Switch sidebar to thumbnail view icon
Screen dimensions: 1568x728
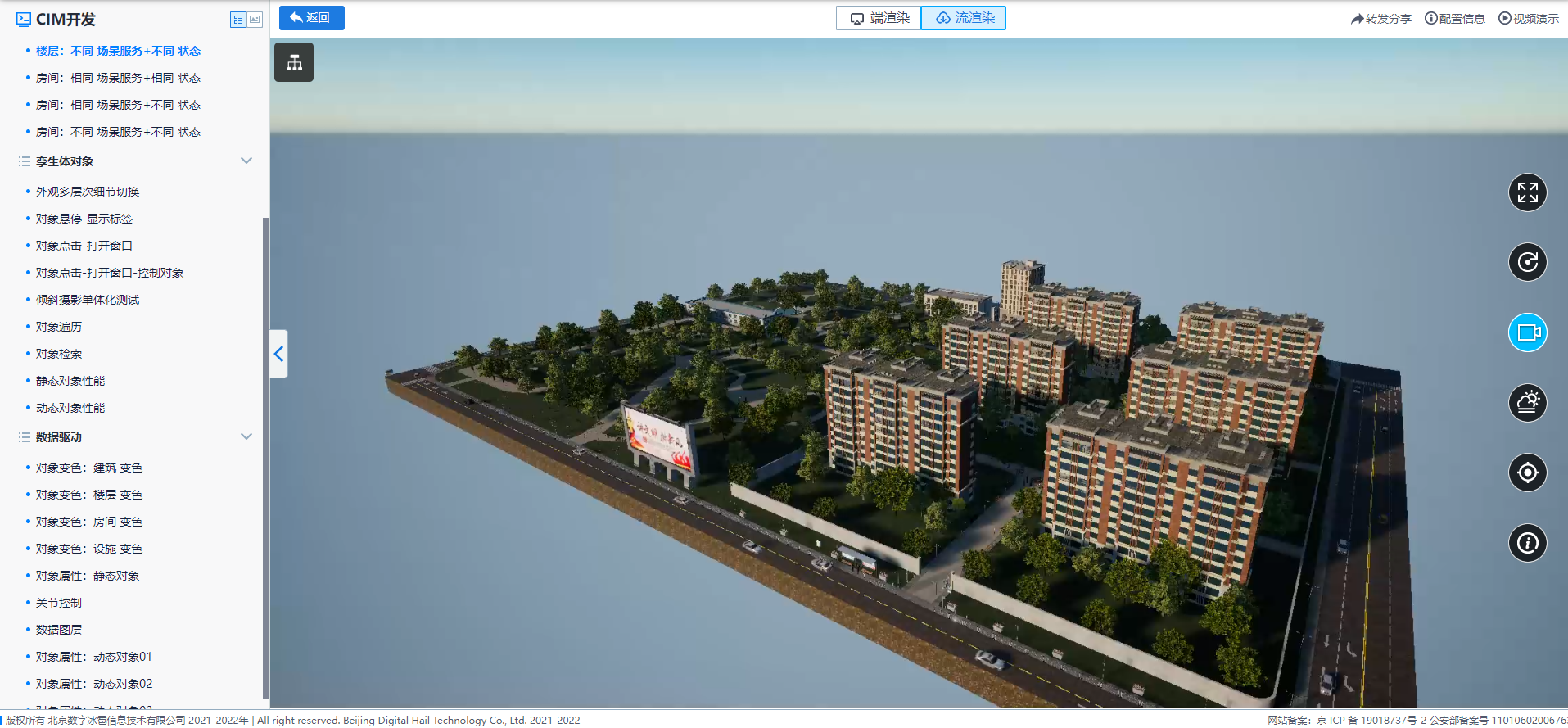click(x=255, y=19)
